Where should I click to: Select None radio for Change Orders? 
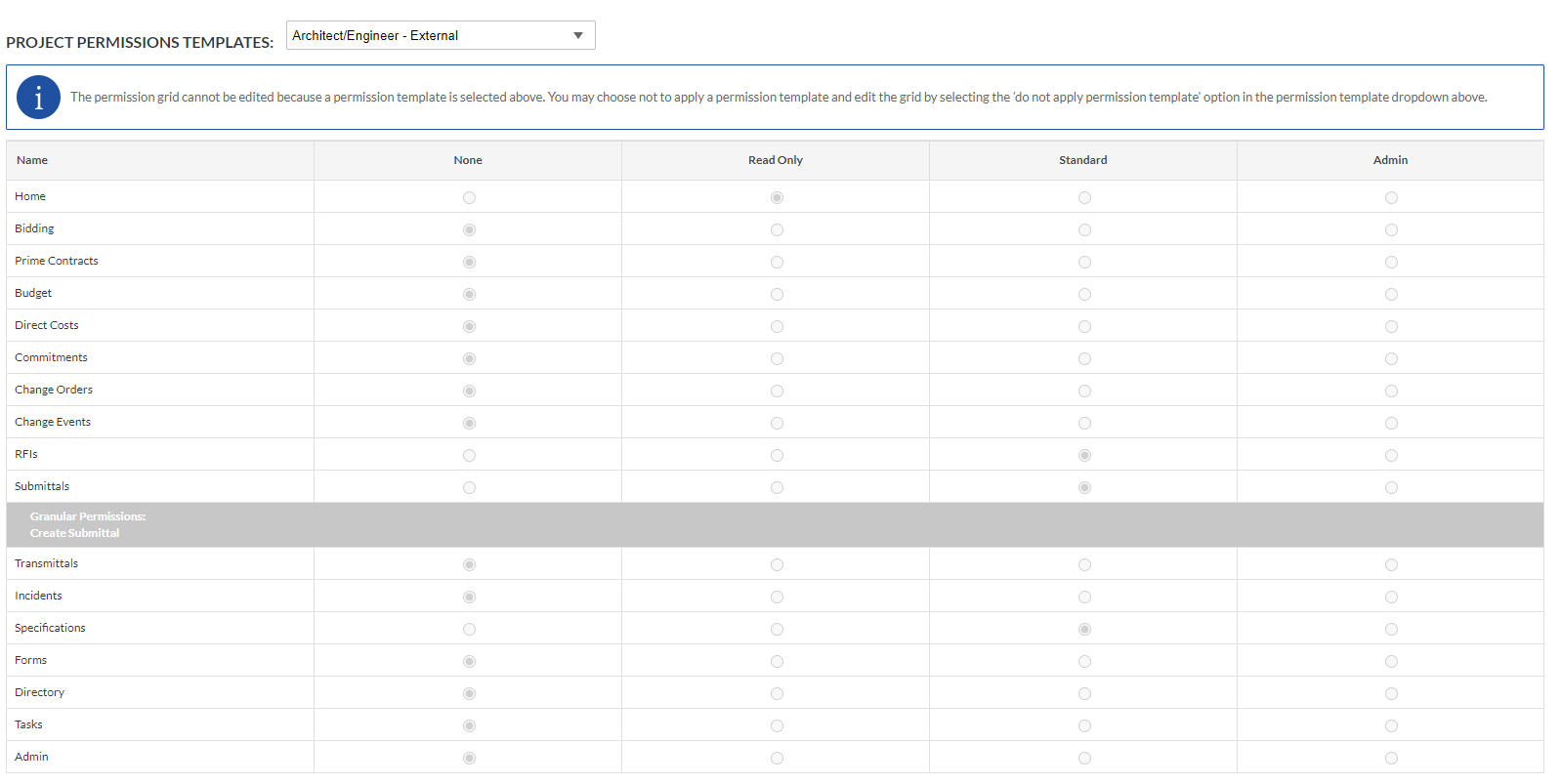coord(469,391)
